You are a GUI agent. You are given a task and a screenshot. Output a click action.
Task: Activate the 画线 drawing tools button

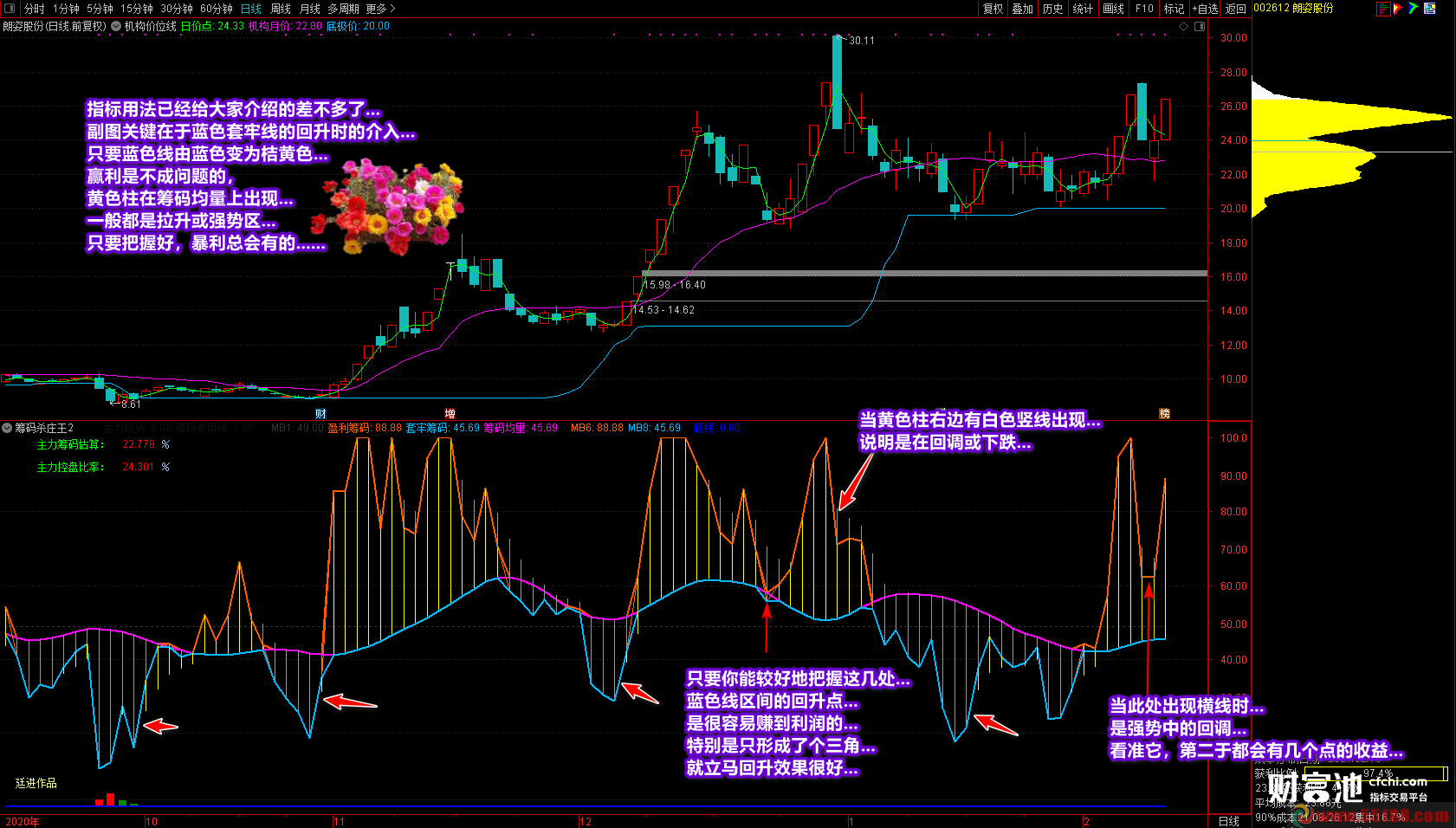1113,9
